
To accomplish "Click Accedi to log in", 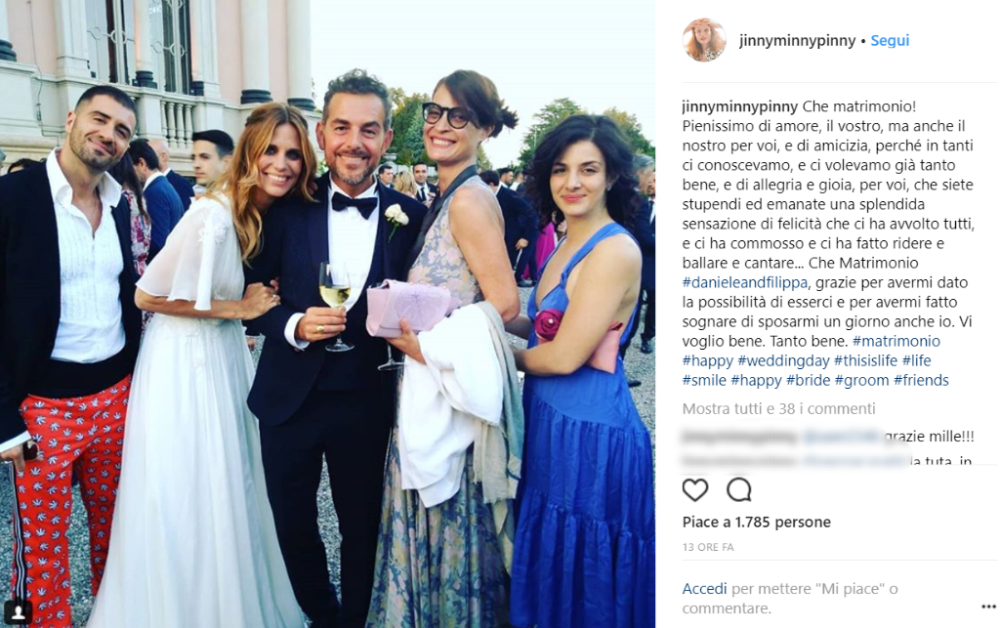I will coord(704,588).
